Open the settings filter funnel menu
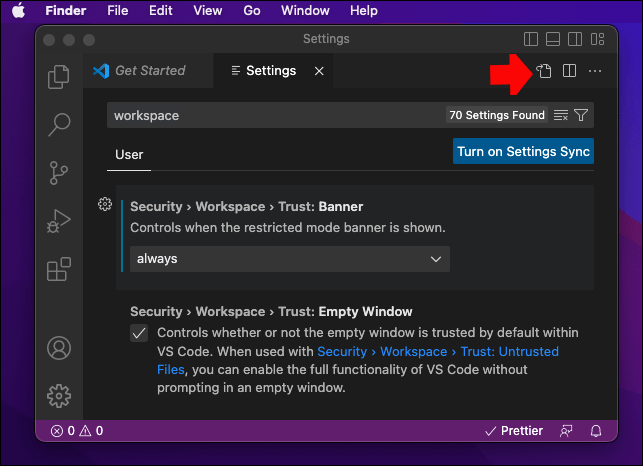Image resolution: width=643 pixels, height=466 pixels. tap(581, 116)
